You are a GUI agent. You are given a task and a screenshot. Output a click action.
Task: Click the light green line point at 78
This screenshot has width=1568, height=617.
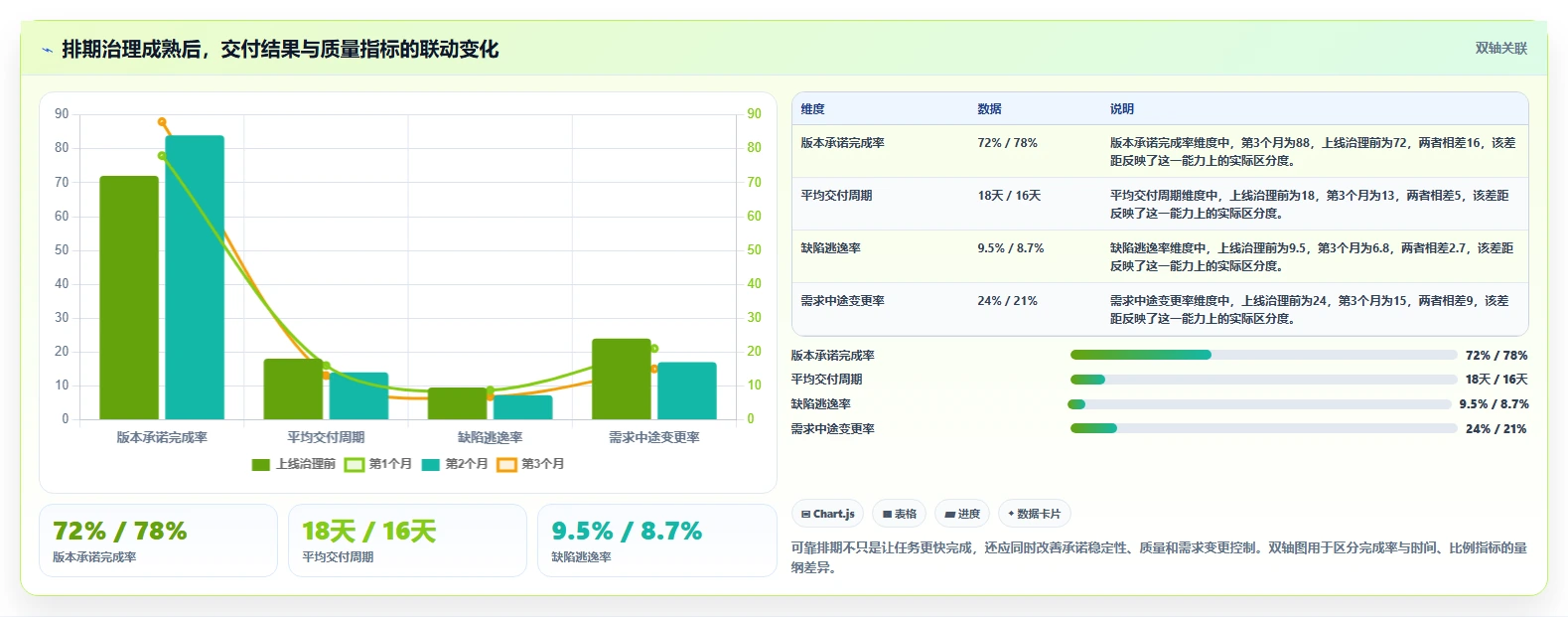point(162,156)
